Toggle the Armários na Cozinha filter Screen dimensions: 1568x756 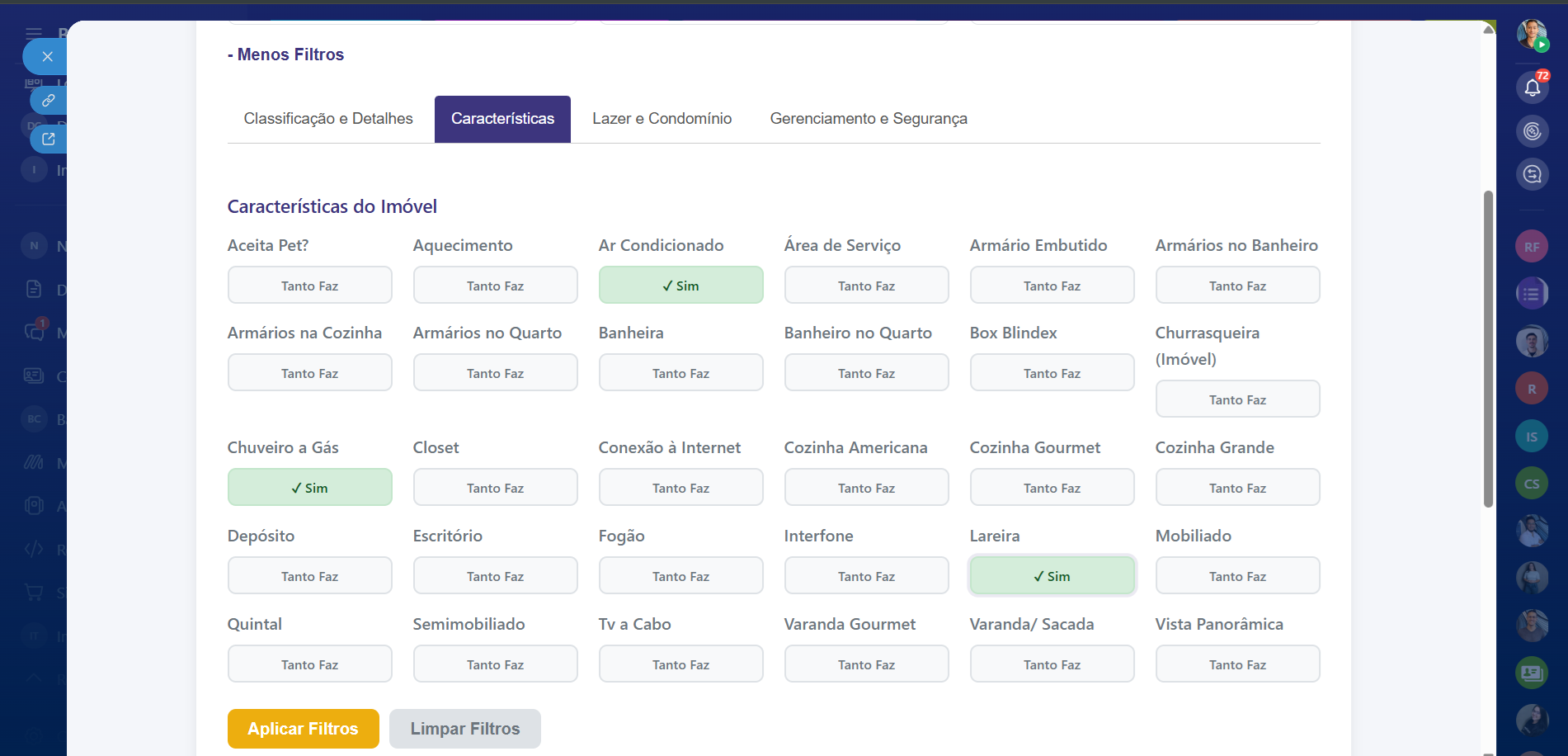click(310, 373)
